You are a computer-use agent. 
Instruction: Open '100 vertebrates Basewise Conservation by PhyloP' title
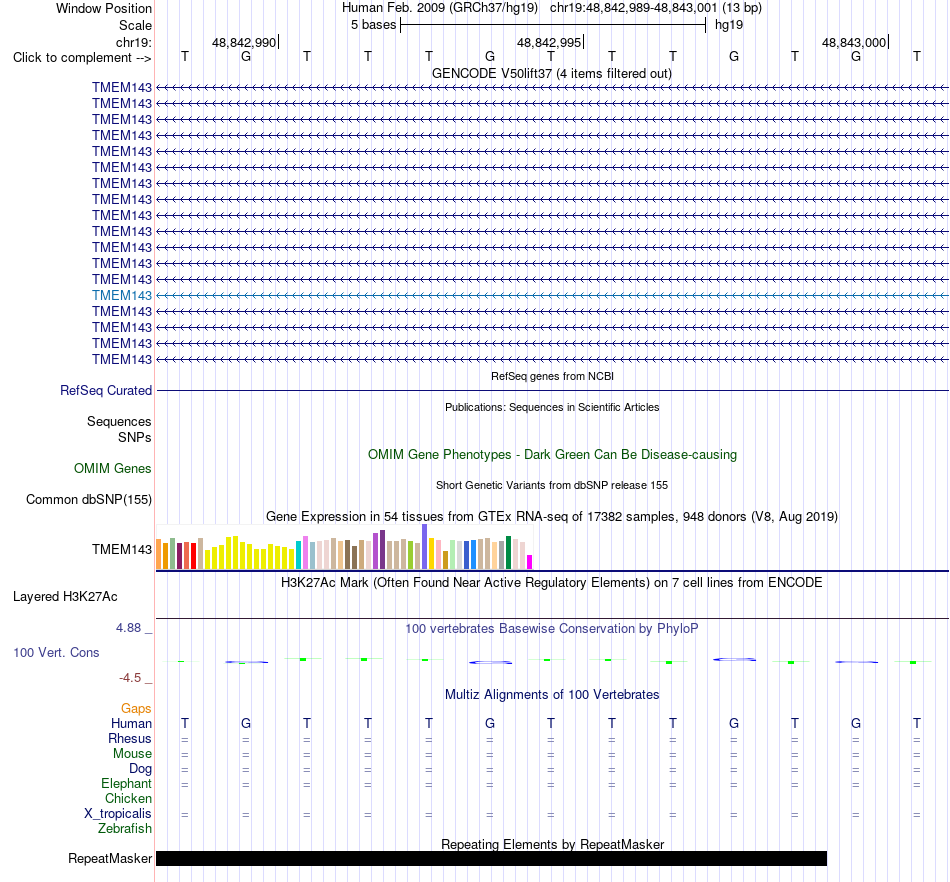tap(551, 629)
